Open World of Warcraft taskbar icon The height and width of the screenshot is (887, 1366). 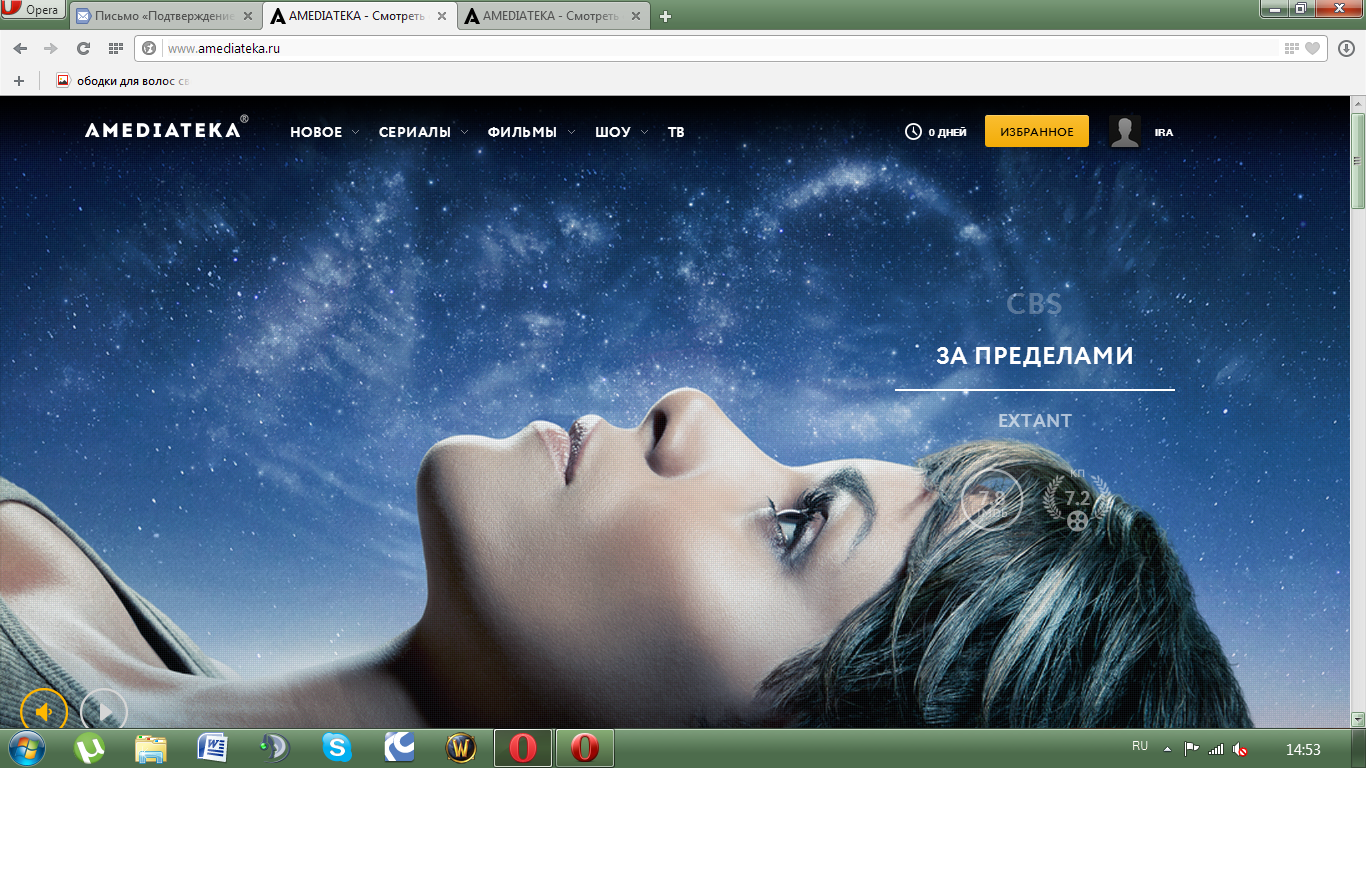pyautogui.click(x=461, y=748)
